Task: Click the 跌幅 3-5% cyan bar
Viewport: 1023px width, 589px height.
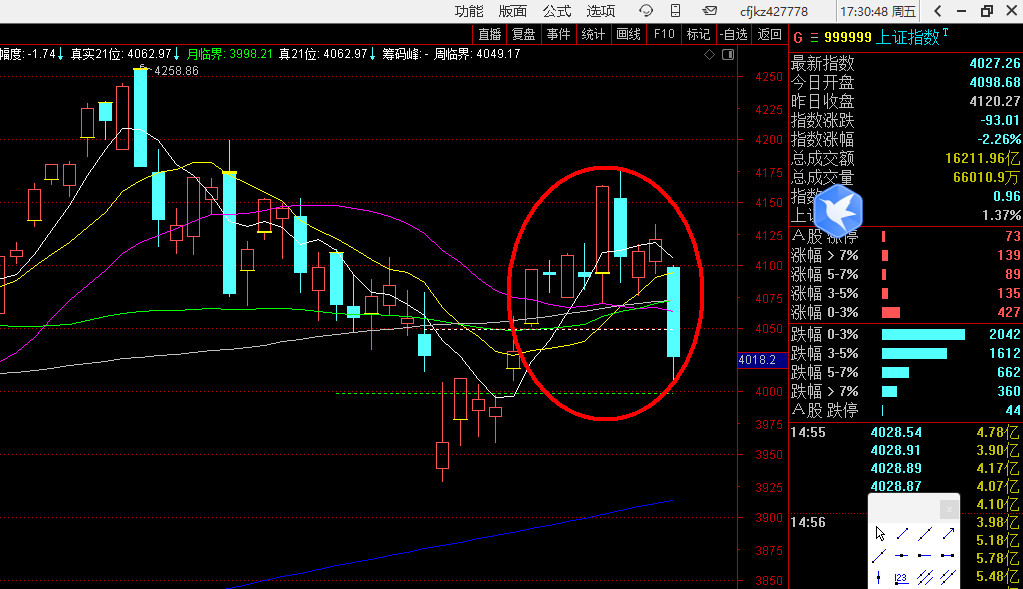Action: pyautogui.click(x=914, y=354)
